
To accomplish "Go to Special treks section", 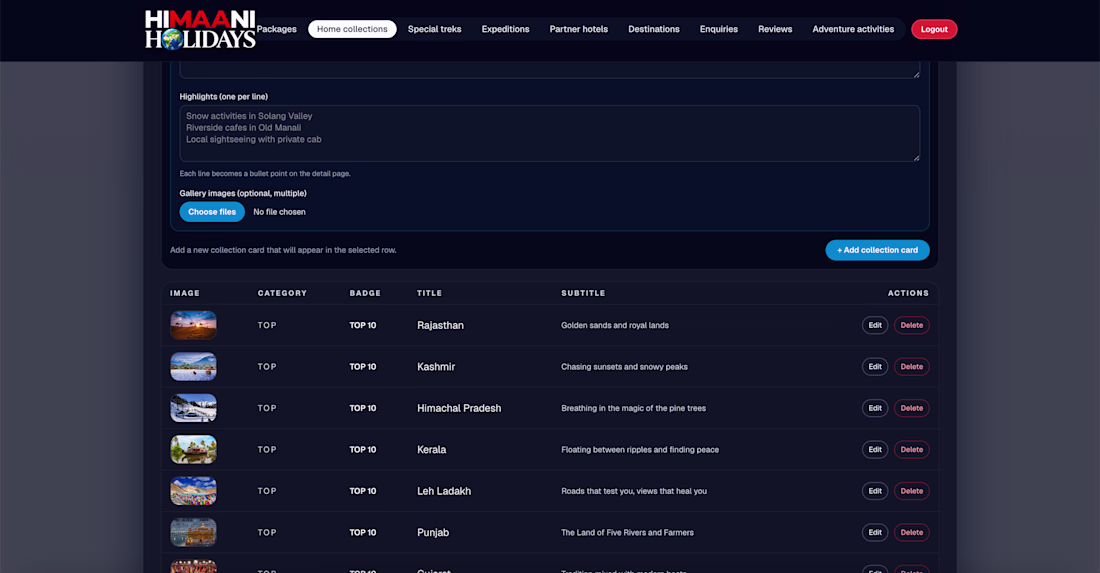I will pos(434,29).
